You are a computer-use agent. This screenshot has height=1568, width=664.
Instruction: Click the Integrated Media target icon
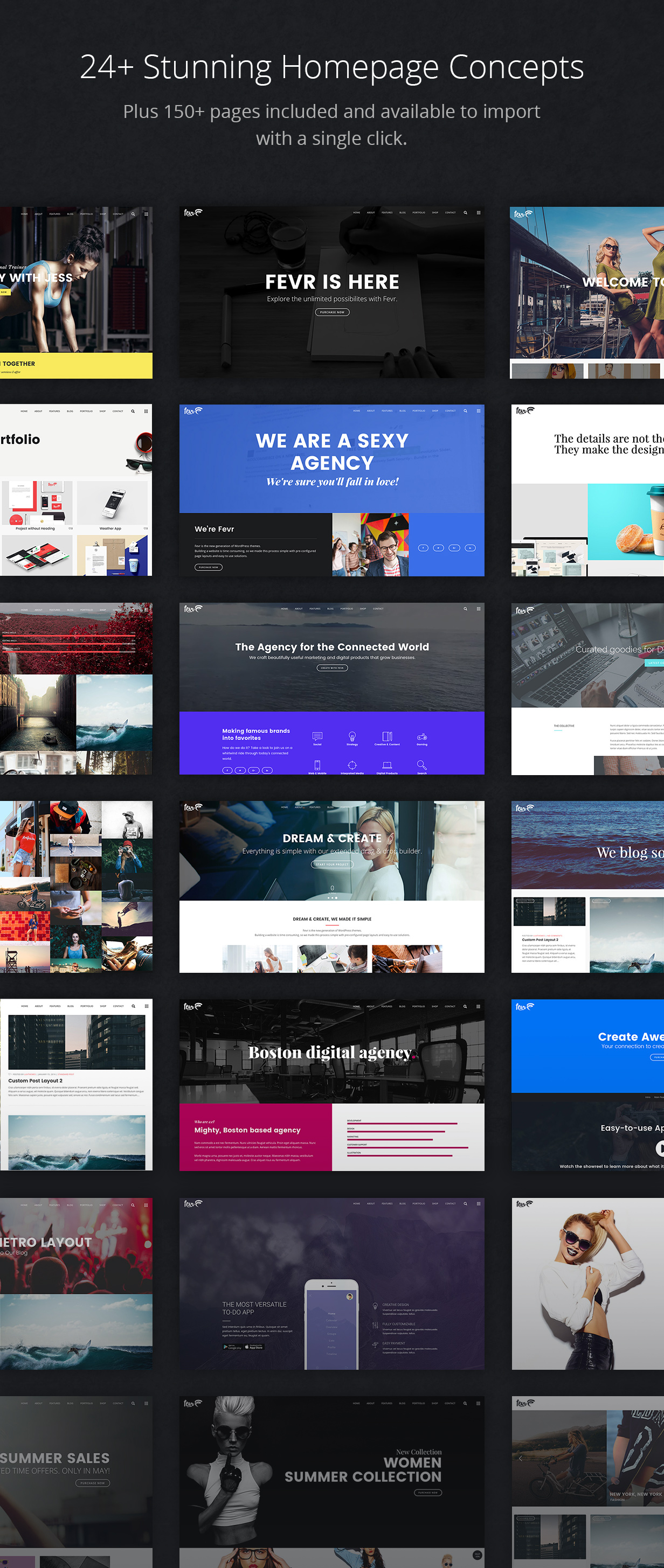[352, 765]
